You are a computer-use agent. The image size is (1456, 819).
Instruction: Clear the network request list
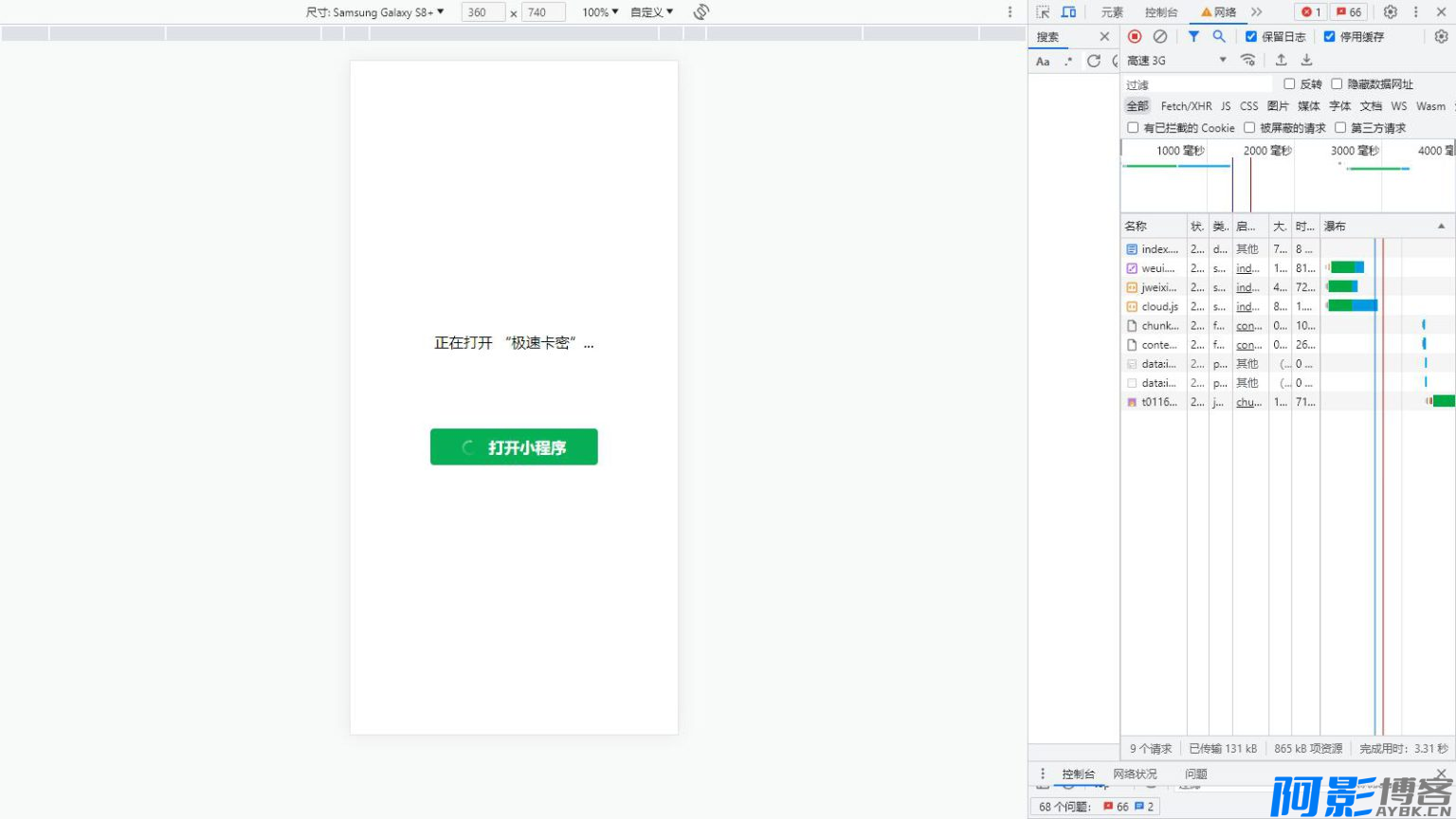tap(1160, 36)
